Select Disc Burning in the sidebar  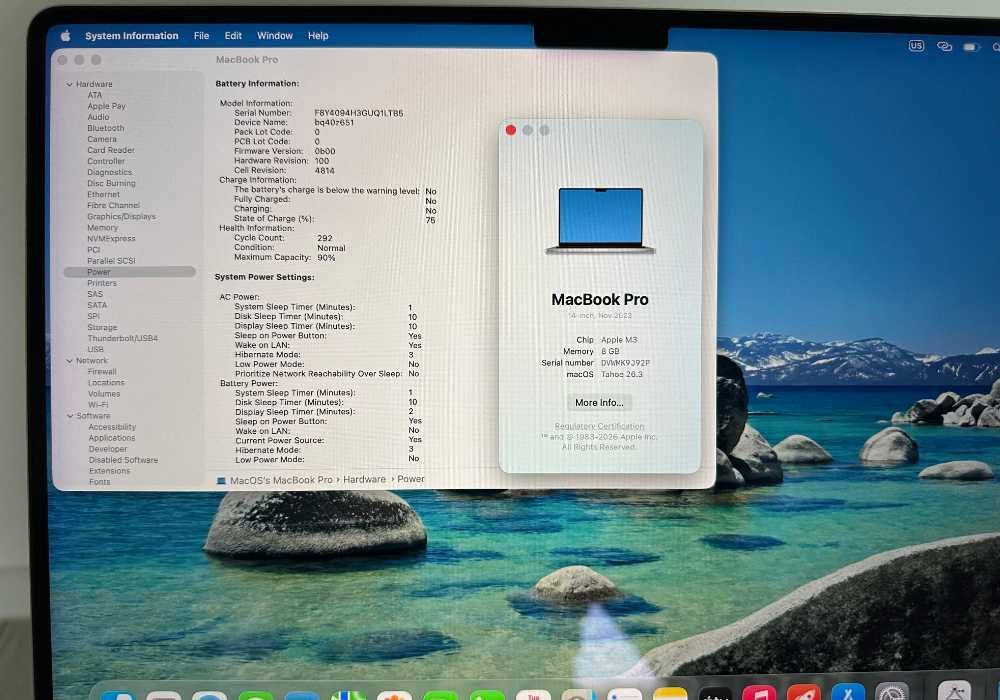[112, 183]
